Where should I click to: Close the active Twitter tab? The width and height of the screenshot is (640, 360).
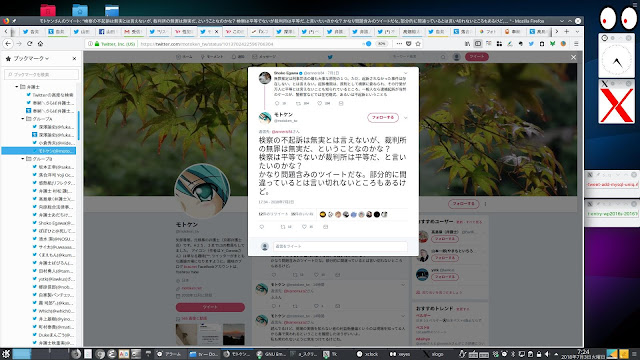coord(216,31)
